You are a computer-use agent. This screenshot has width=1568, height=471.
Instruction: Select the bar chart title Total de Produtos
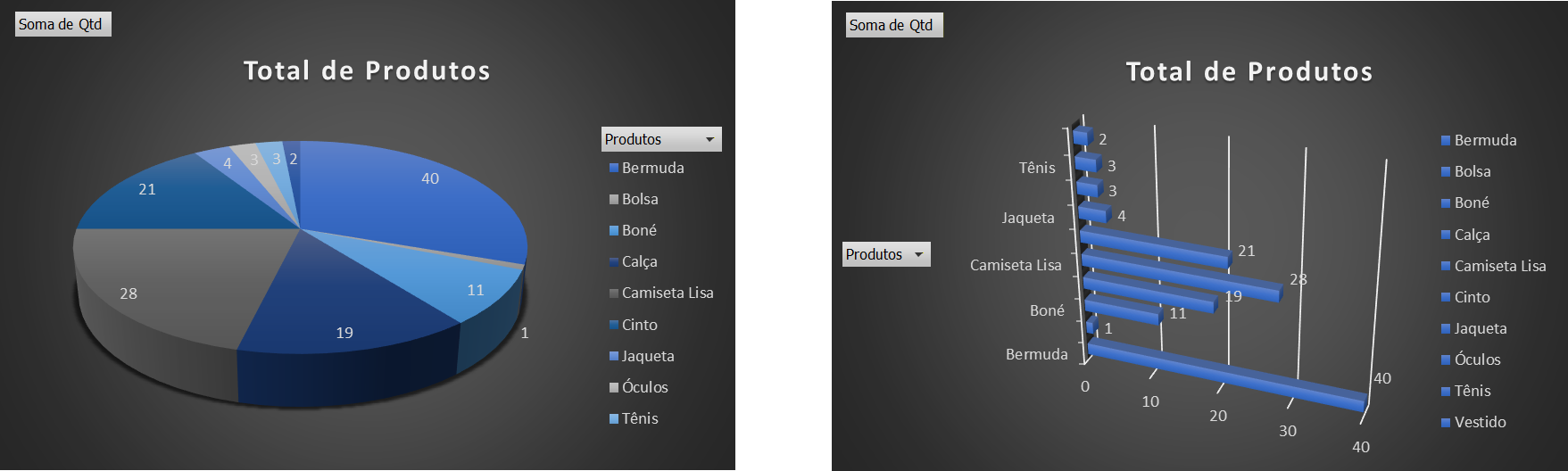[x=1249, y=72]
